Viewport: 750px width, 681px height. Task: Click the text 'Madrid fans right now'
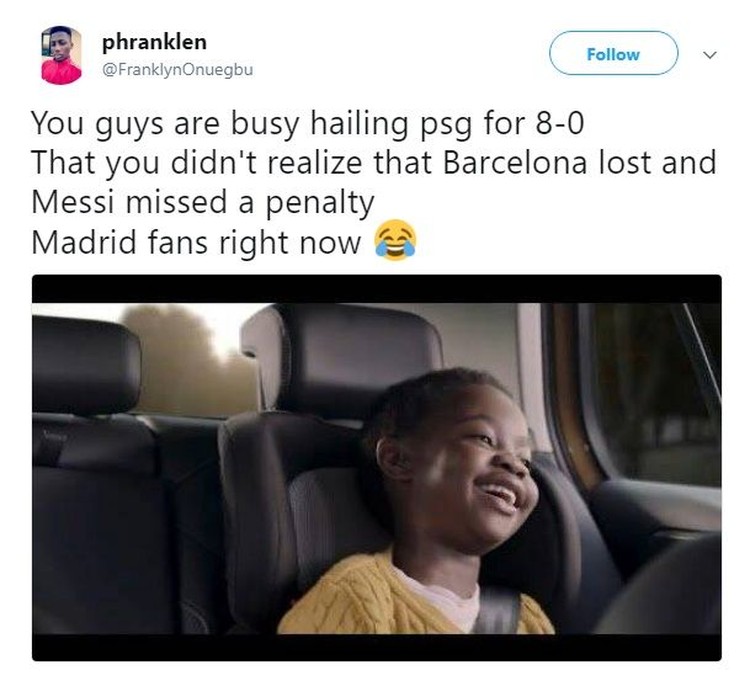point(196,242)
